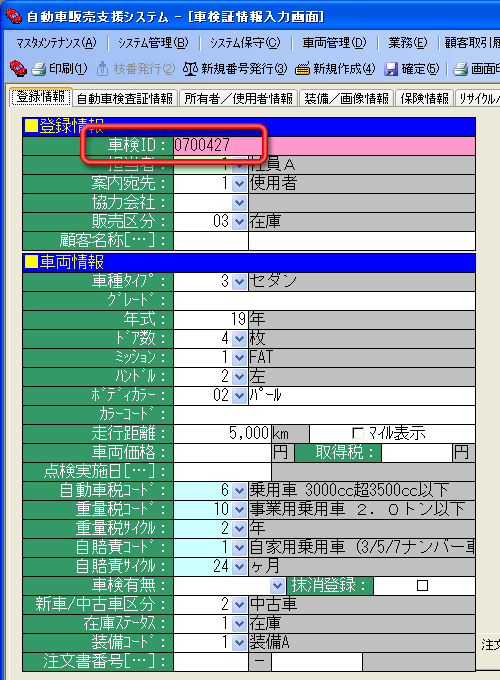Expand the 協力会社 dropdown
The image size is (500, 680).
pos(239,203)
